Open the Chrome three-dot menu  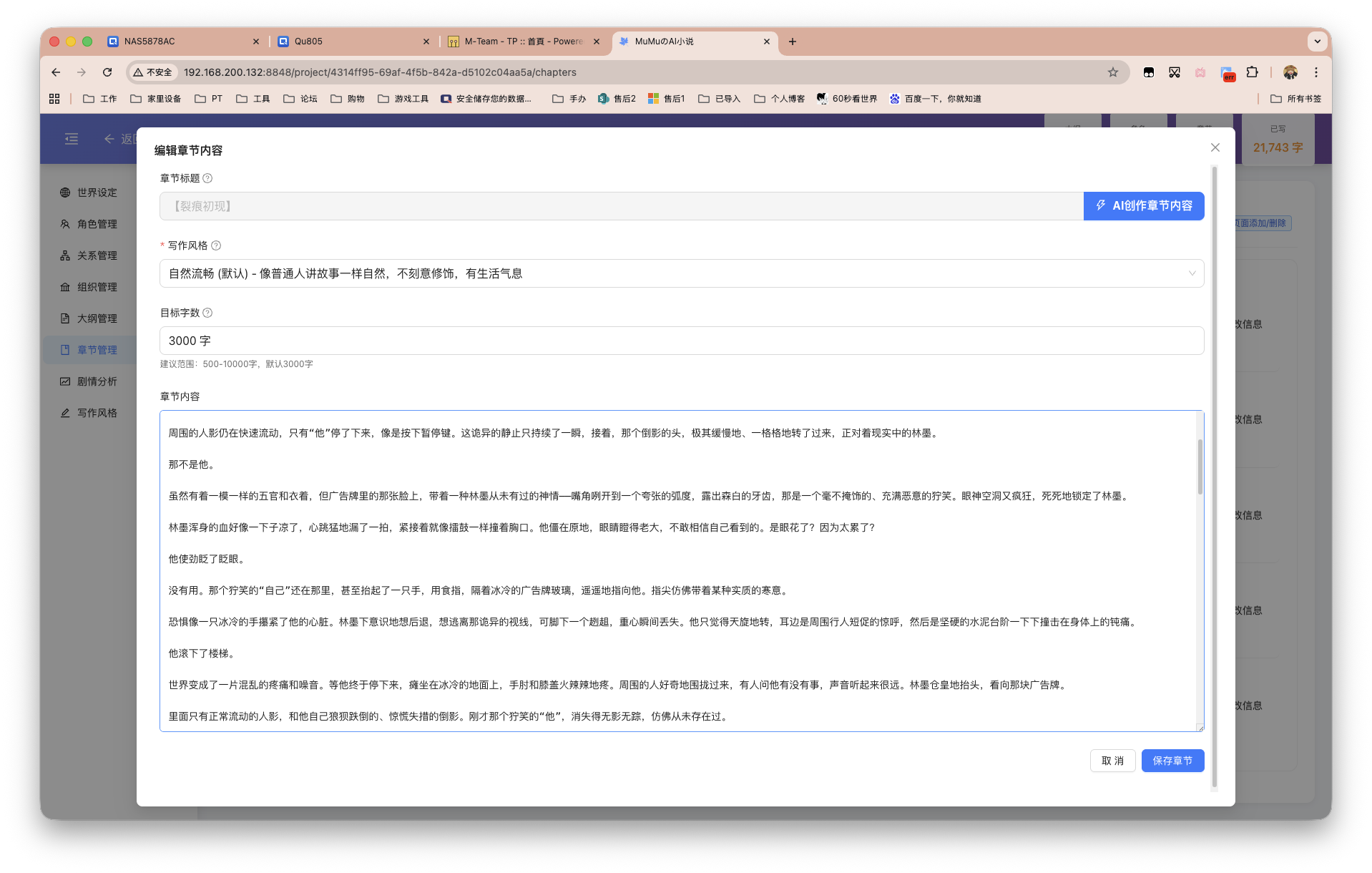pyautogui.click(x=1315, y=72)
